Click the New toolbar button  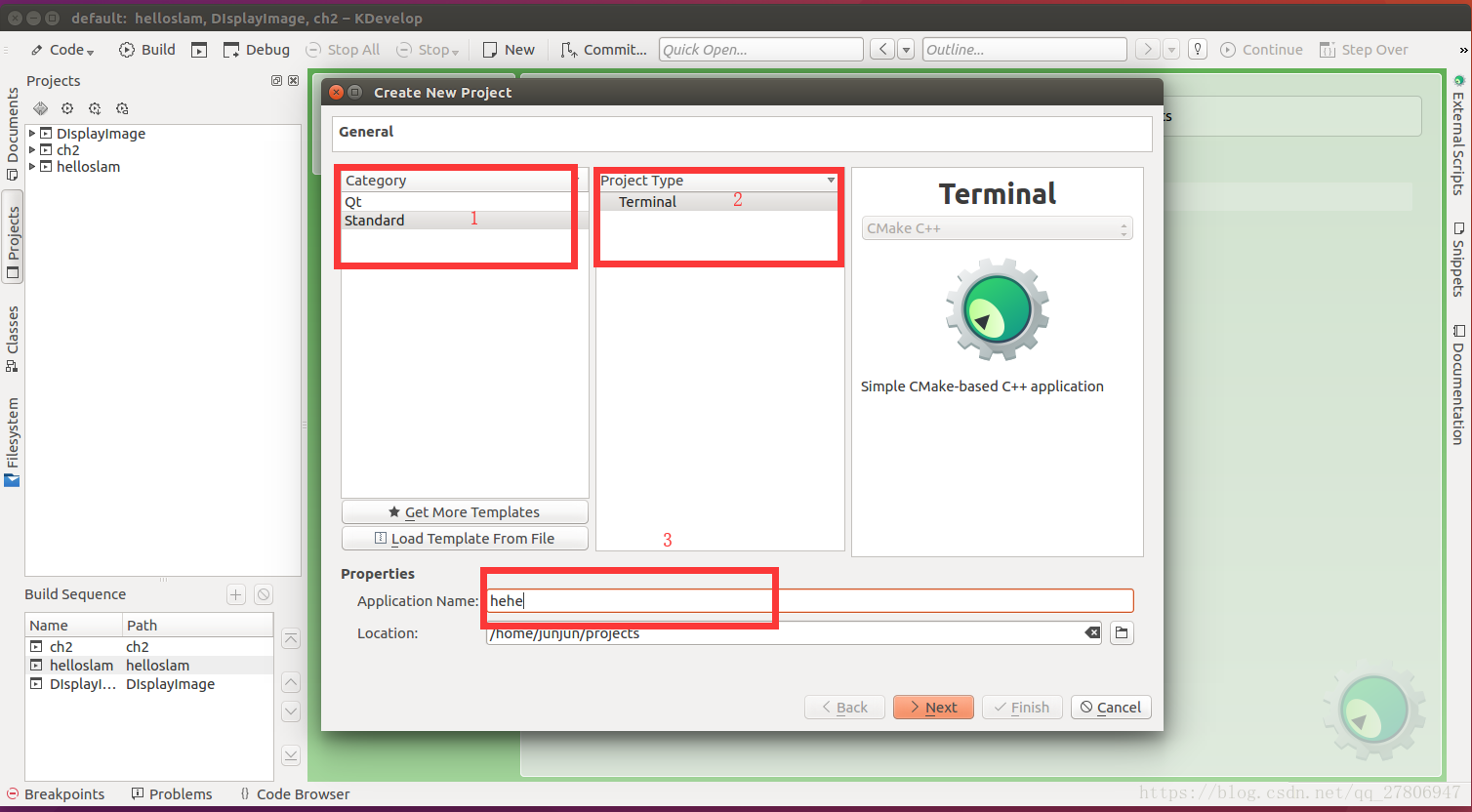[509, 50]
